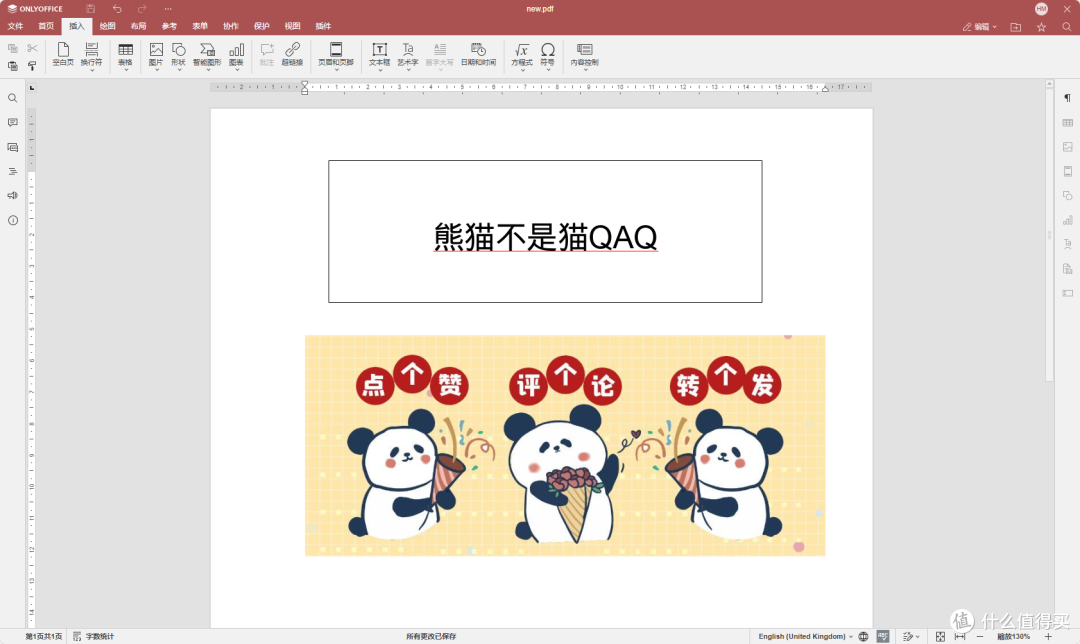
Task: Undo the last action
Action: click(x=117, y=9)
